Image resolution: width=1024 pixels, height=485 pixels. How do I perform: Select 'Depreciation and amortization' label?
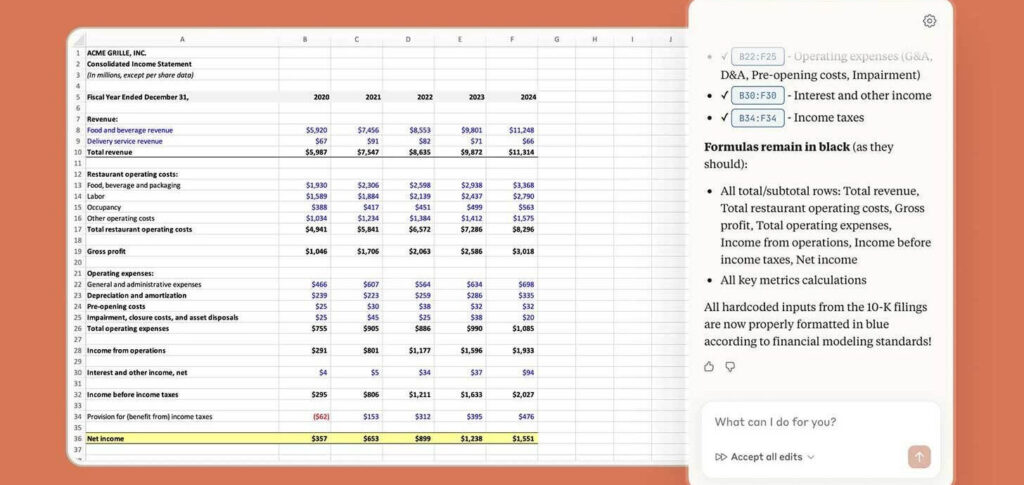[x=136, y=295]
